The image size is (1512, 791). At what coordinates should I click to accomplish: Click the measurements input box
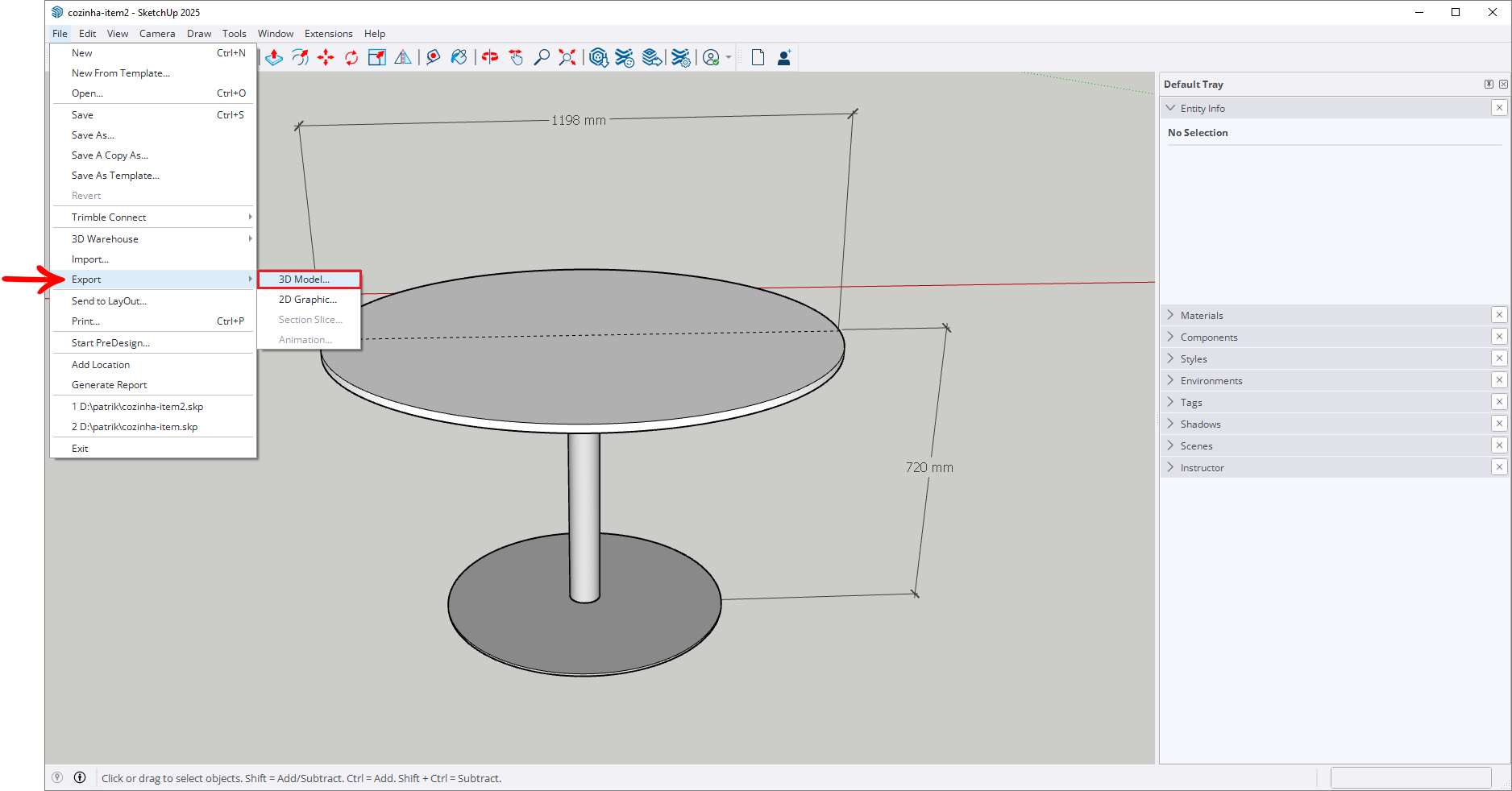pyautogui.click(x=1410, y=777)
